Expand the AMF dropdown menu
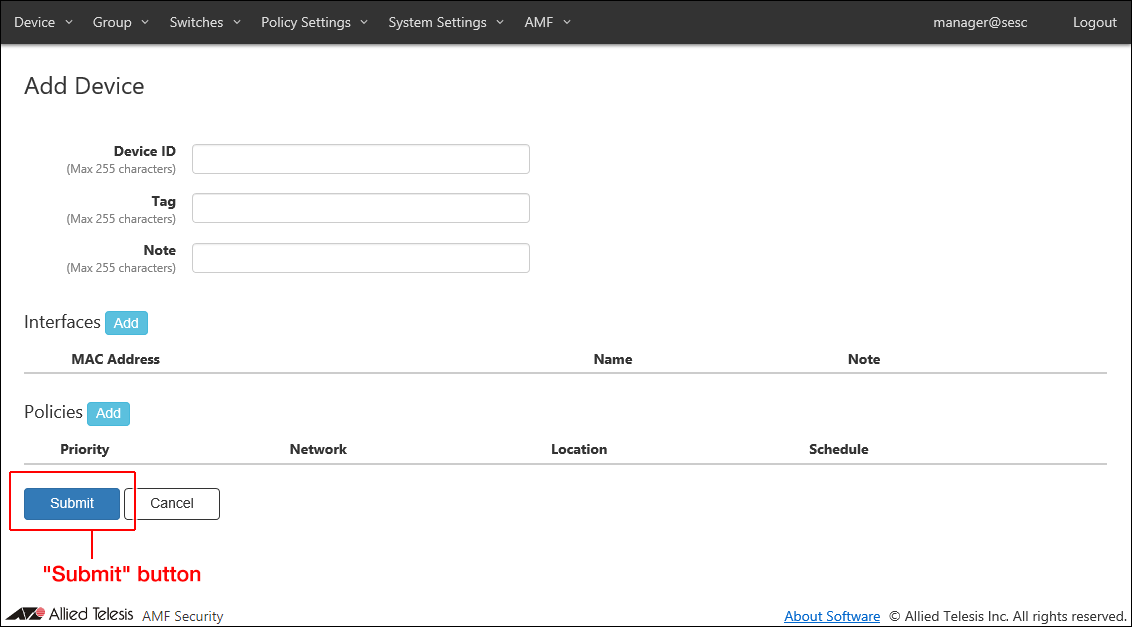Image resolution: width=1132 pixels, height=627 pixels. [547, 22]
